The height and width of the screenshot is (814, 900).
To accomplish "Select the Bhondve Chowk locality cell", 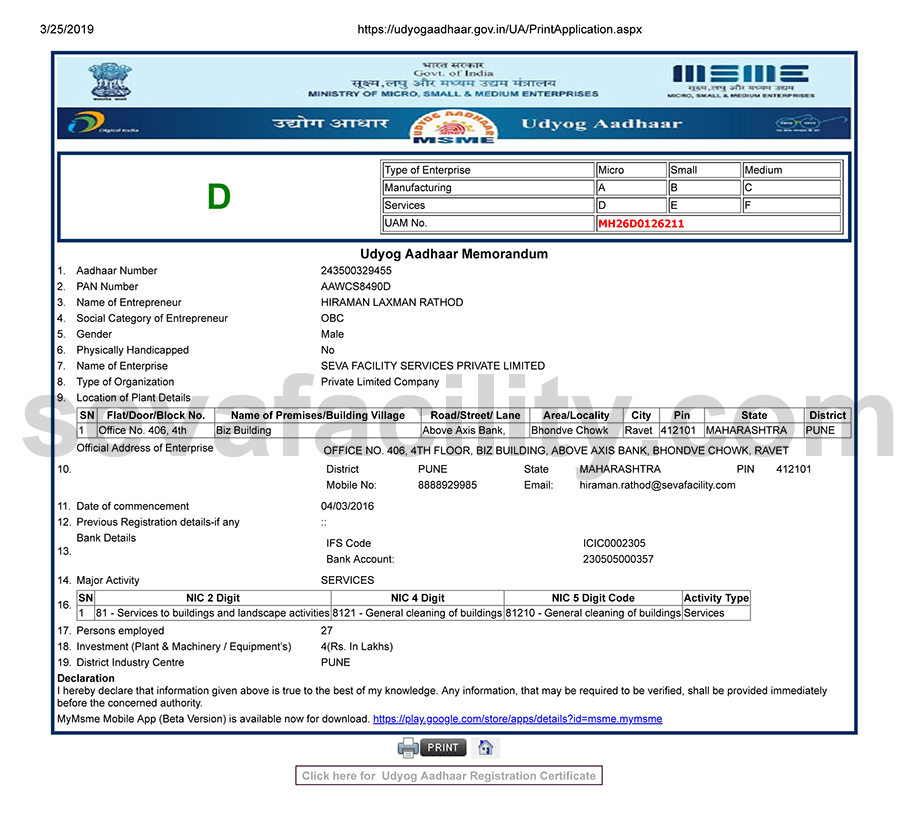I will coord(576,431).
